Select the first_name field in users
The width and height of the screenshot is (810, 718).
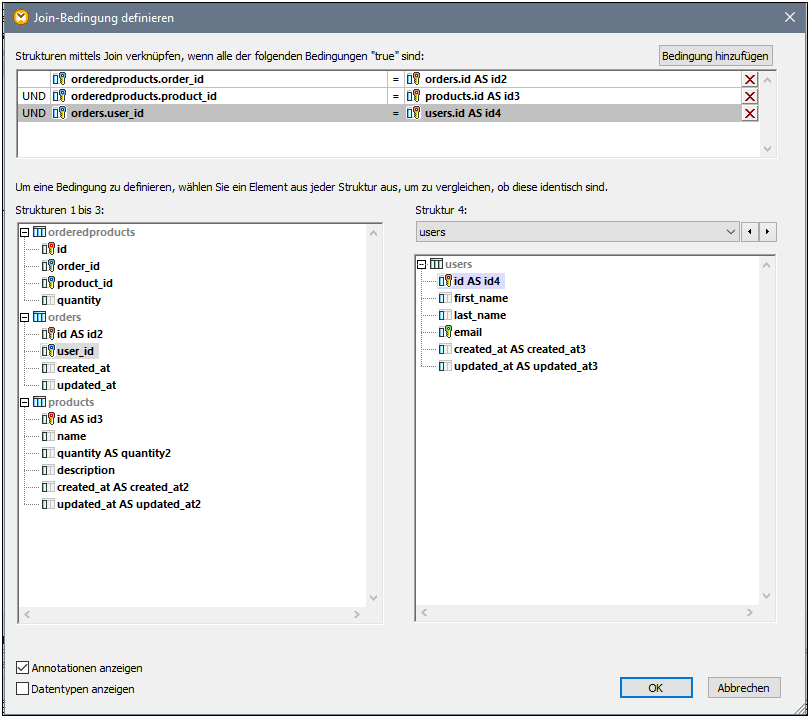(480, 298)
